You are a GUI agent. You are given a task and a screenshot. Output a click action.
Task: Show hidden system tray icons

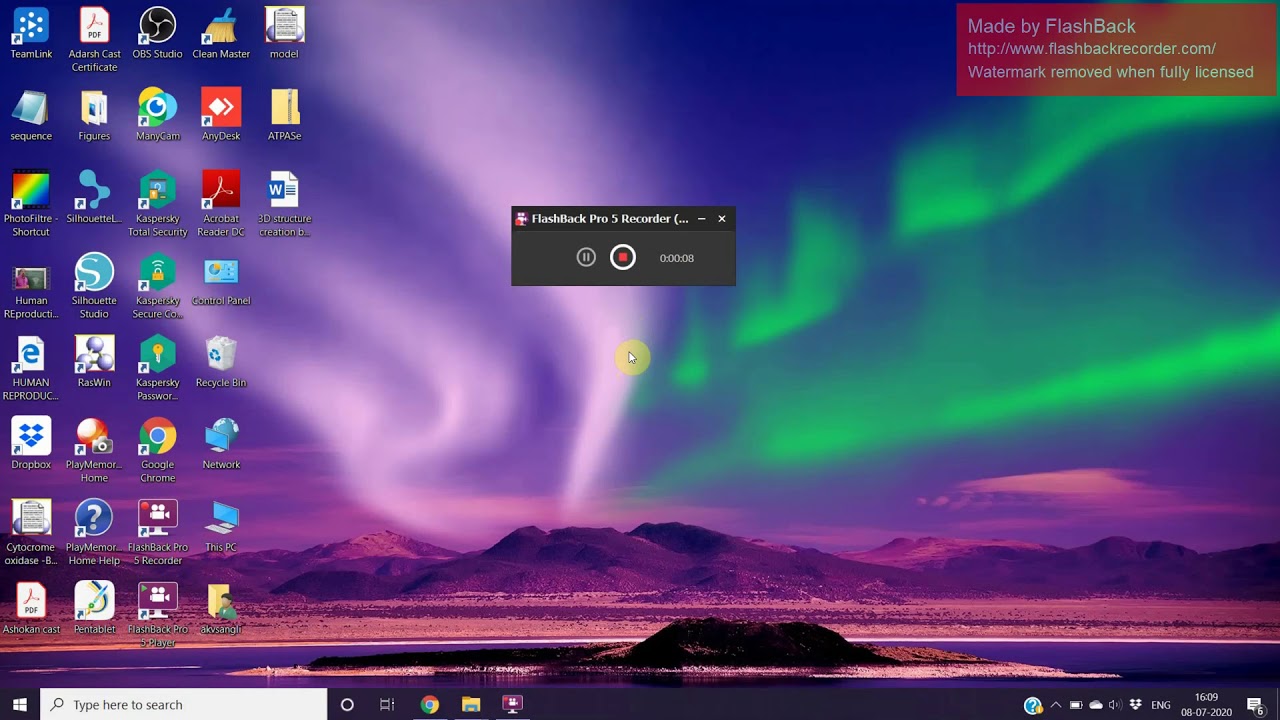(x=1055, y=705)
